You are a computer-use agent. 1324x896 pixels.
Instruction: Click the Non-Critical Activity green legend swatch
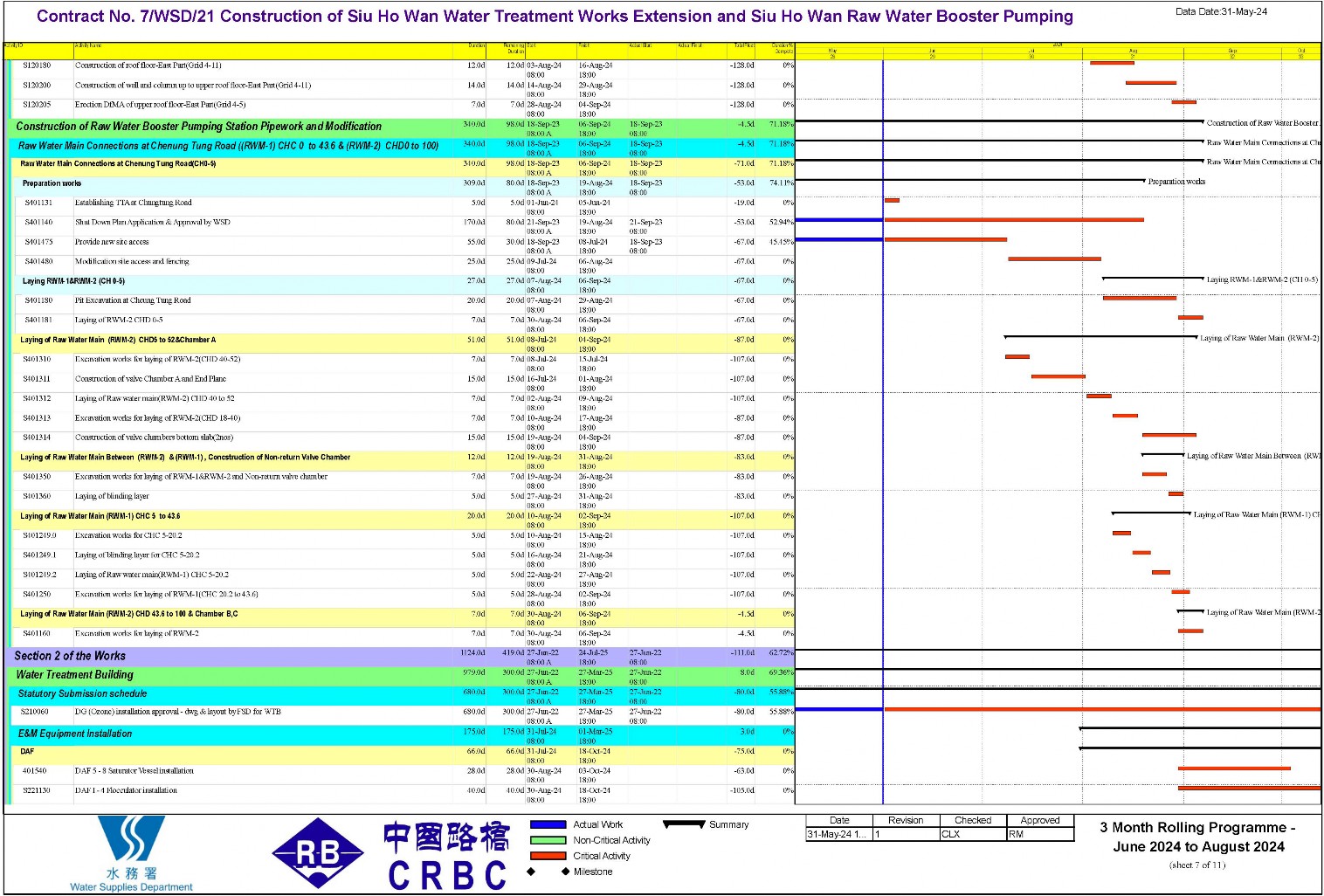point(548,840)
